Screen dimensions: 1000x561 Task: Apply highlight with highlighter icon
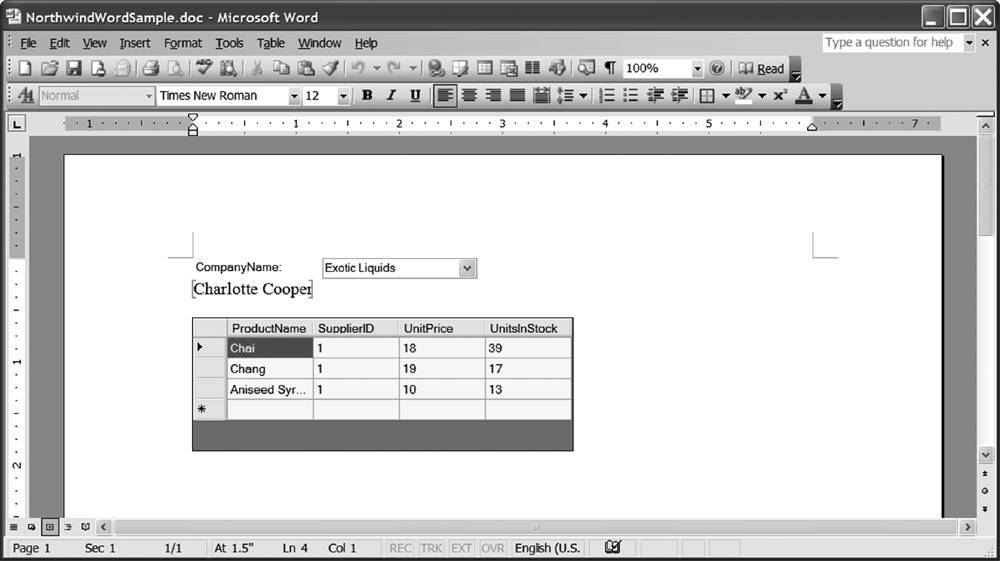tap(744, 96)
